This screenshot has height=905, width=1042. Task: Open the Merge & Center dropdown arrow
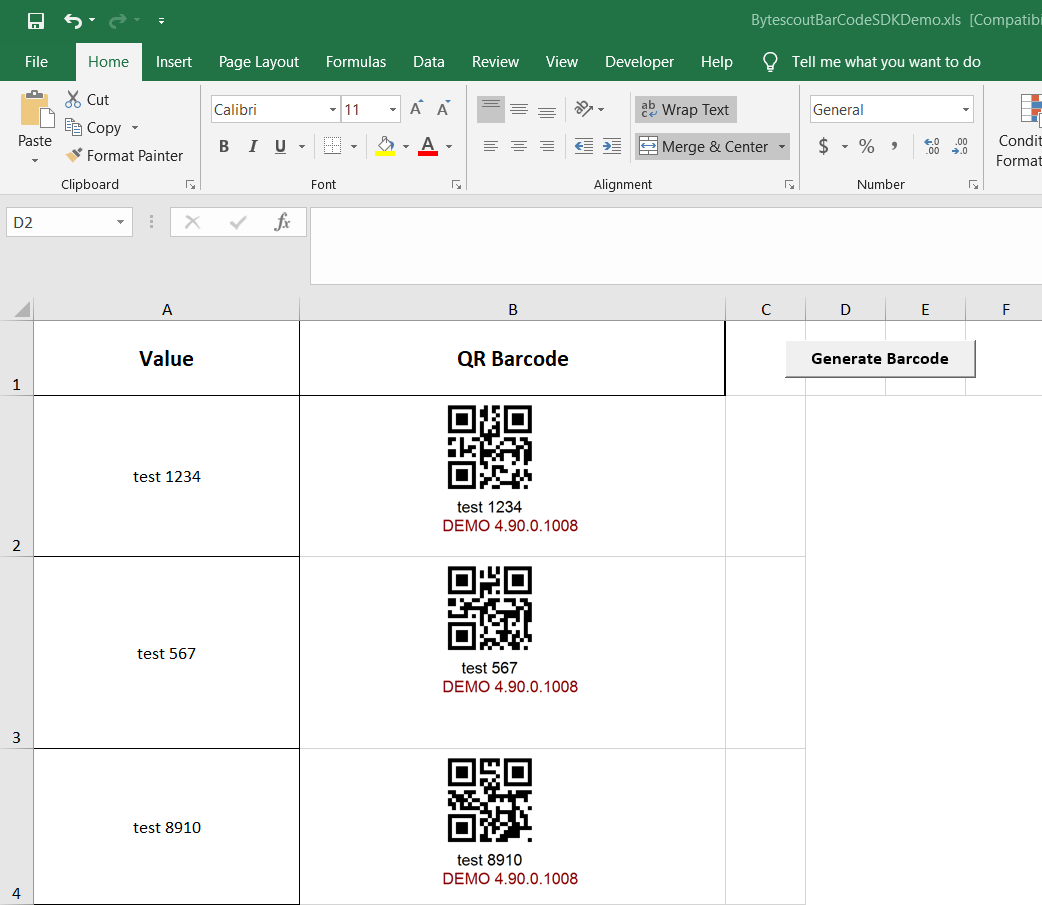(x=781, y=147)
